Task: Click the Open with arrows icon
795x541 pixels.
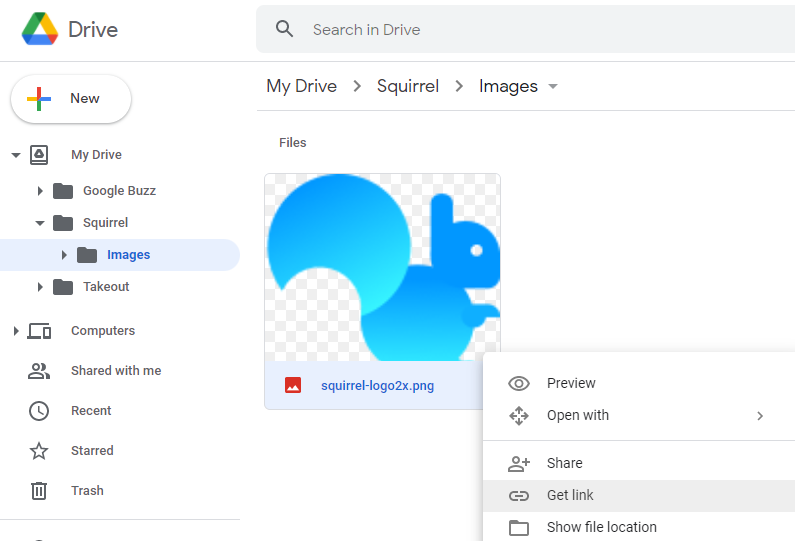Action: click(x=519, y=415)
